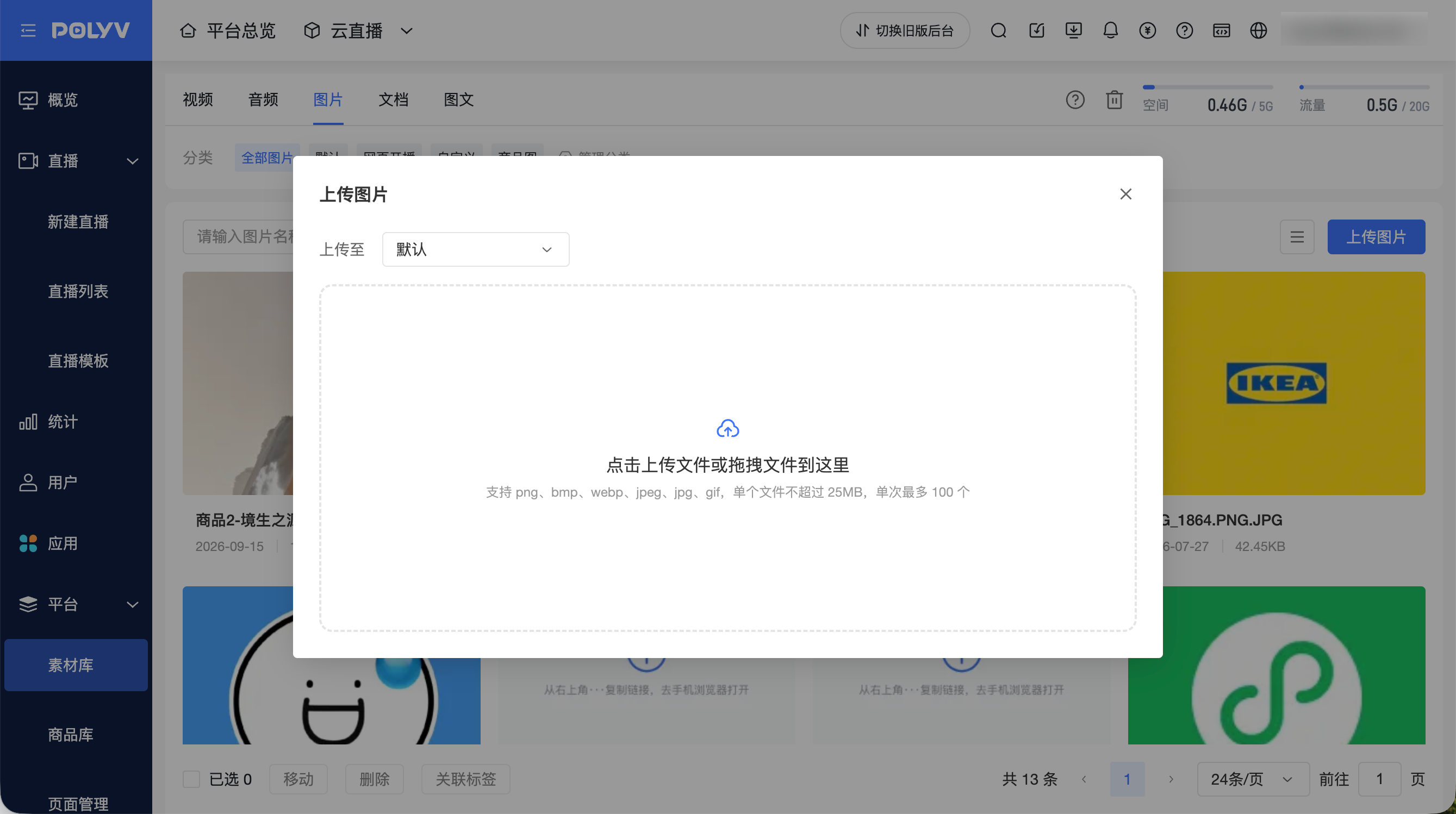Click the cloud upload icon in the drop zone
Viewport: 1456px width, 814px height.
point(728,429)
